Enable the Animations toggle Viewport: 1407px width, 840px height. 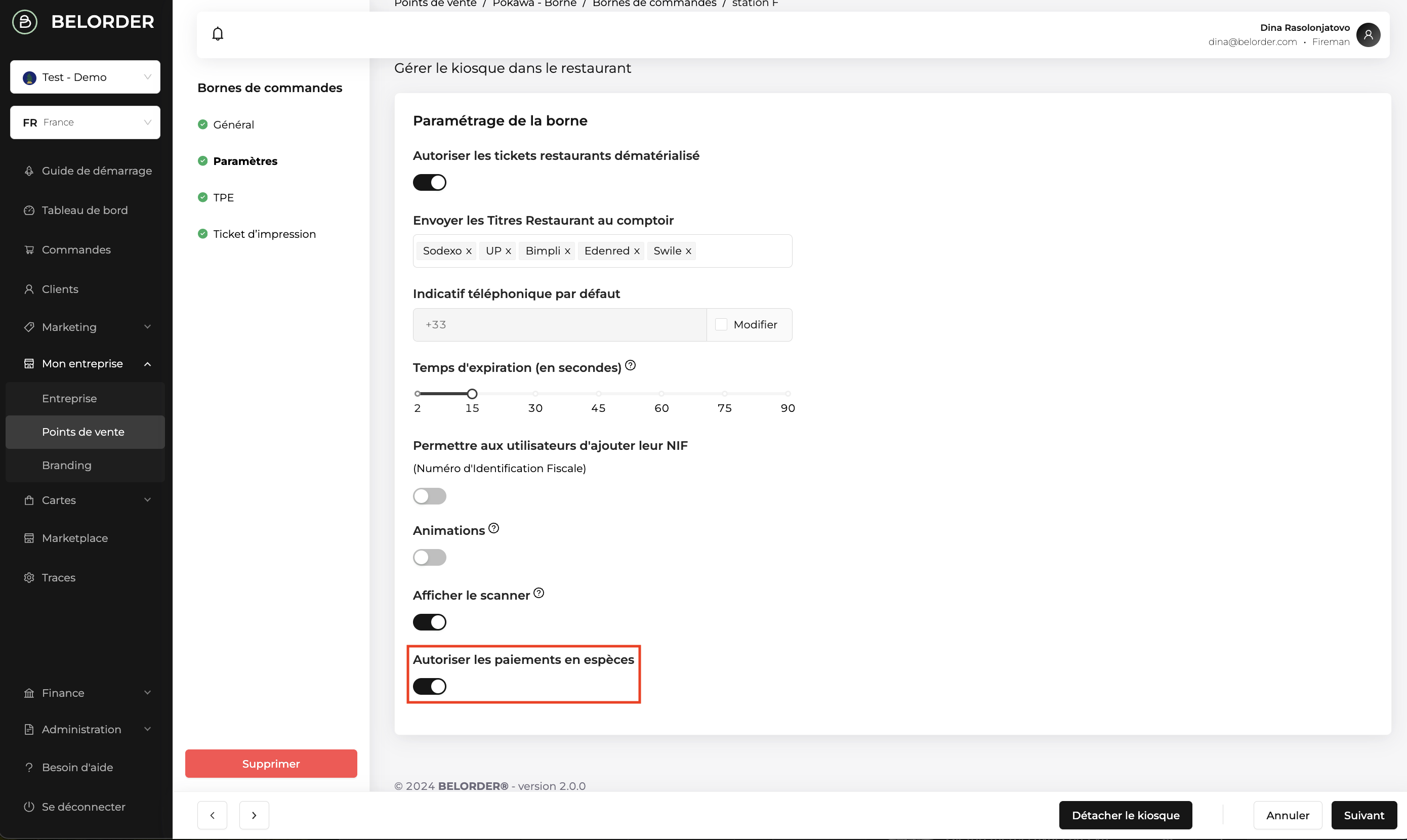click(x=430, y=558)
